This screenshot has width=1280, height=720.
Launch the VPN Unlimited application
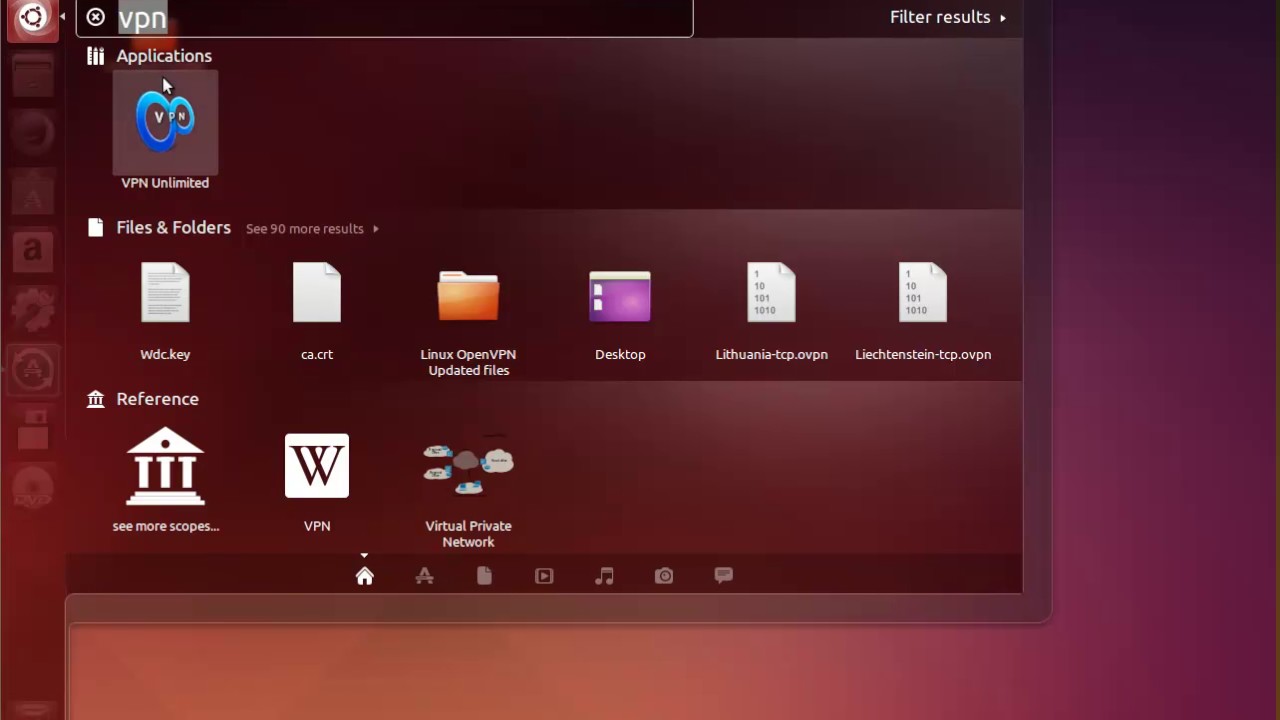coord(165,131)
